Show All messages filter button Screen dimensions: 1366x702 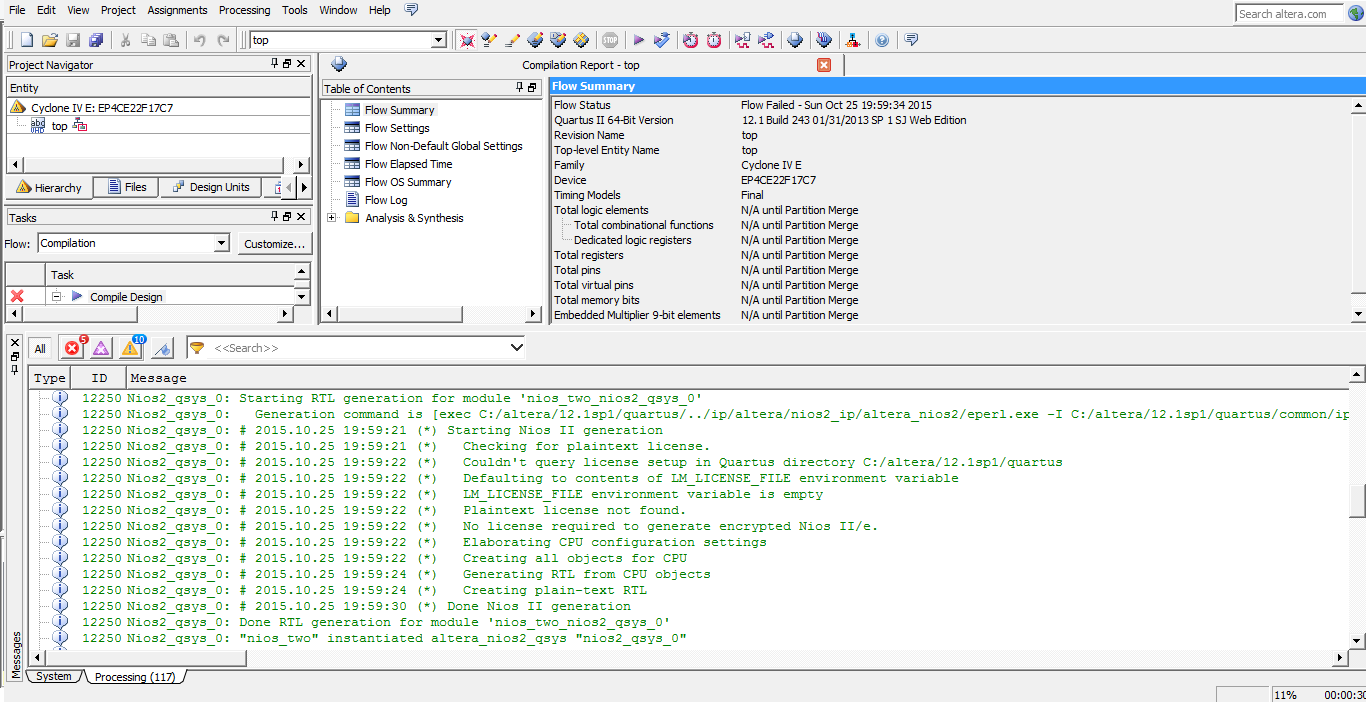40,349
